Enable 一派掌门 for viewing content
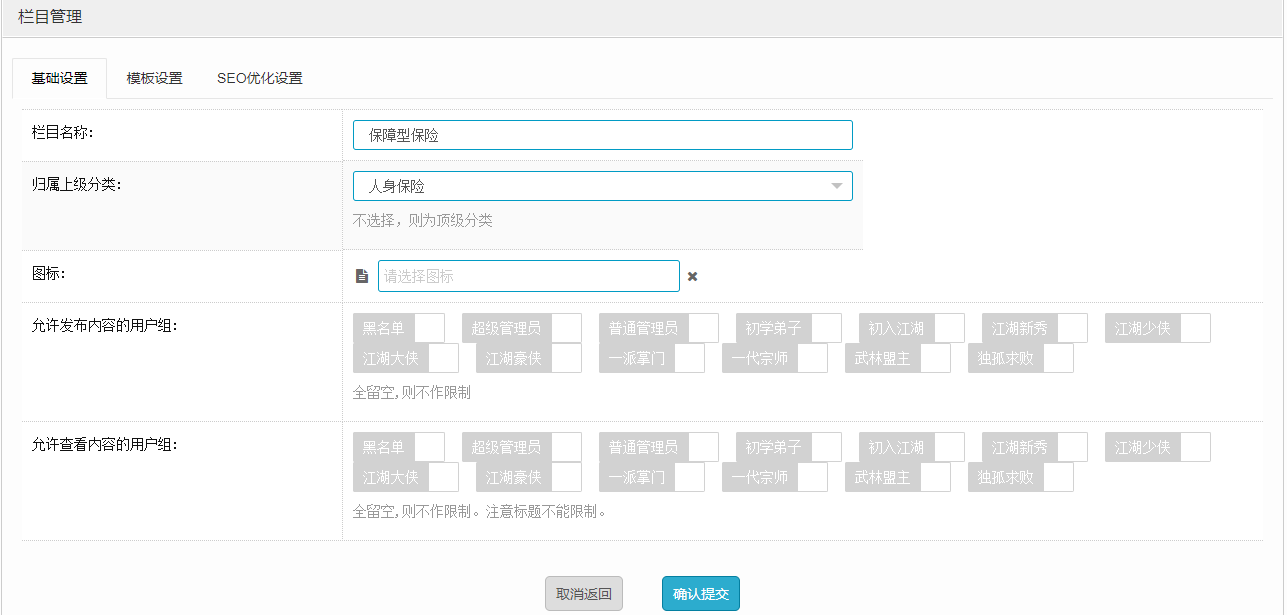Image resolution: width=1287 pixels, height=615 pixels. pos(651,477)
